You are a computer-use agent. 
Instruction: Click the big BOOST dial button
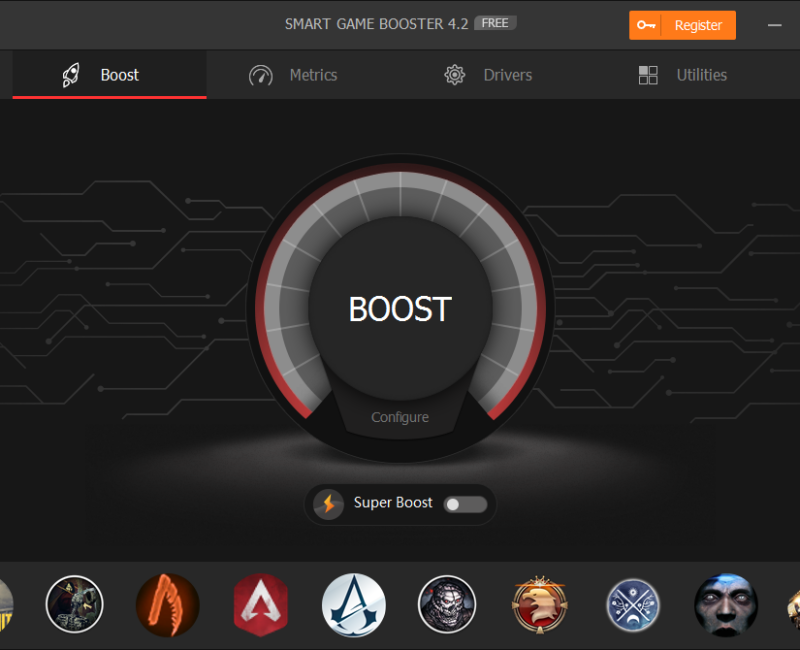pyautogui.click(x=400, y=308)
